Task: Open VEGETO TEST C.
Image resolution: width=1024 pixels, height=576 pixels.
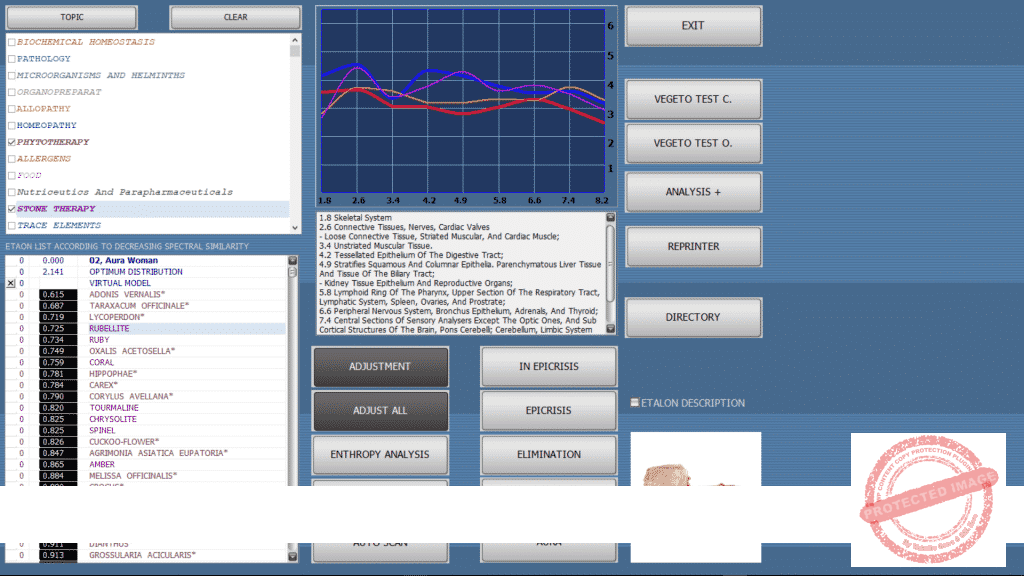Action: (x=693, y=100)
